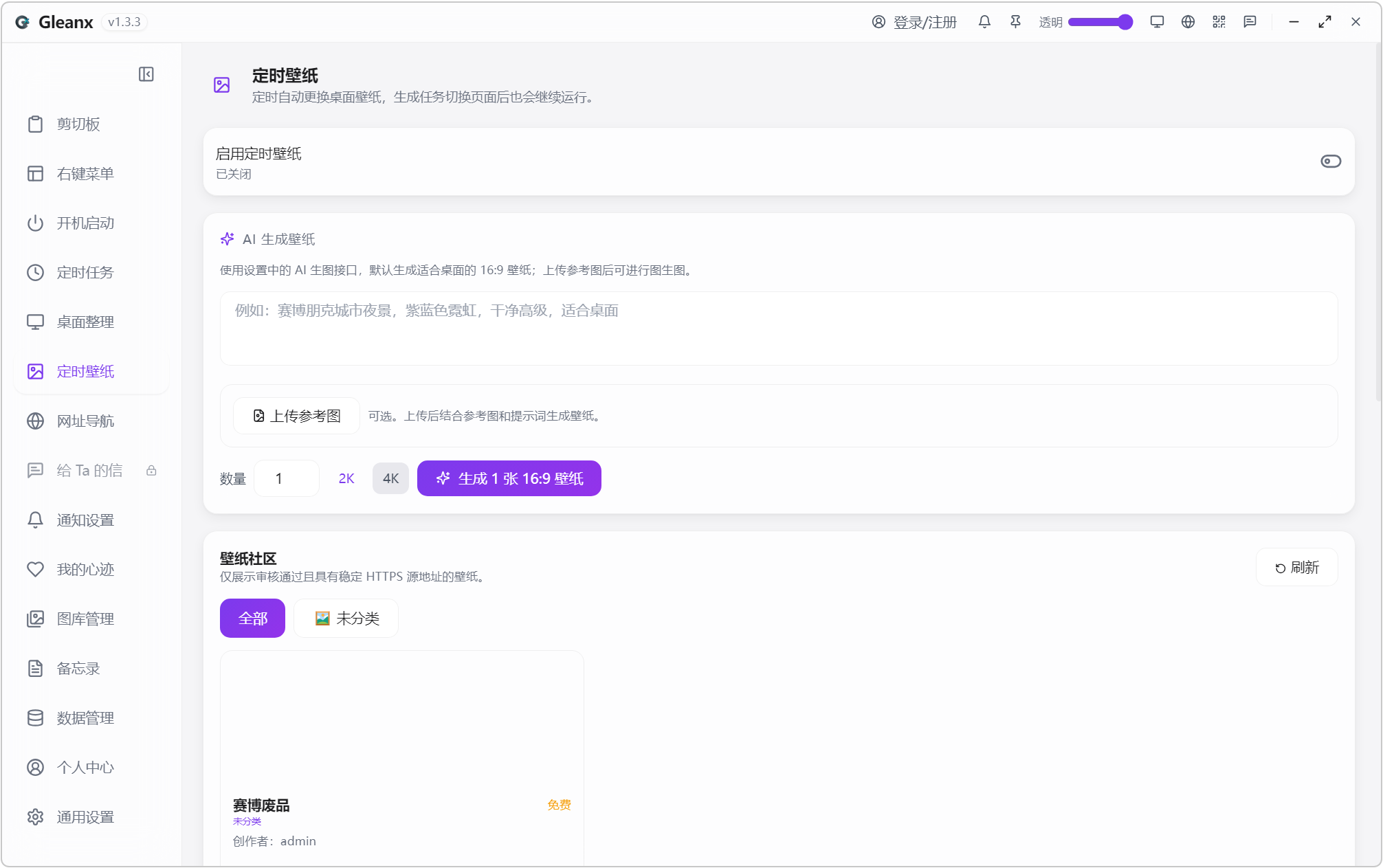Open the feedback message icon in title bar
1383x868 pixels.
[1250, 22]
